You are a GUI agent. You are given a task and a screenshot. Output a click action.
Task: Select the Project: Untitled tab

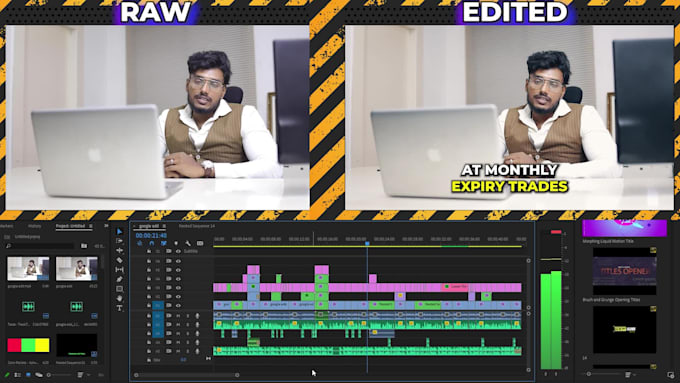[70, 226]
